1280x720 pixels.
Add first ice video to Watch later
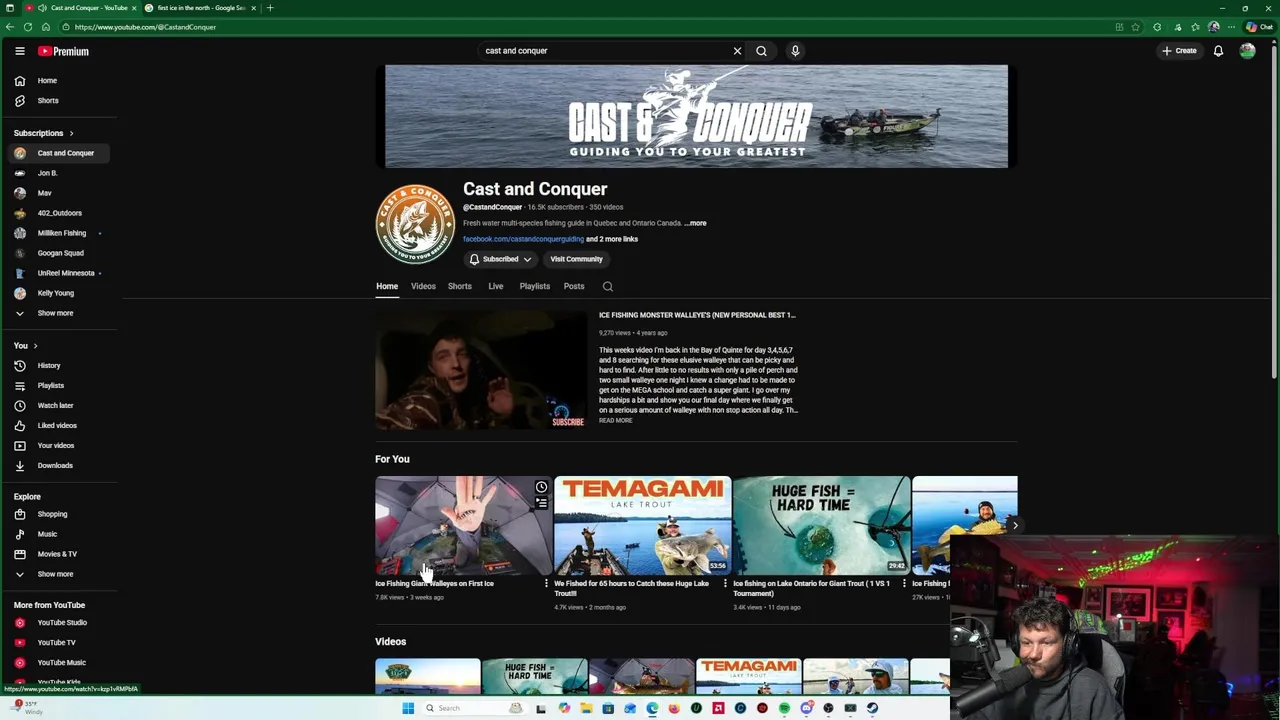tap(541, 488)
